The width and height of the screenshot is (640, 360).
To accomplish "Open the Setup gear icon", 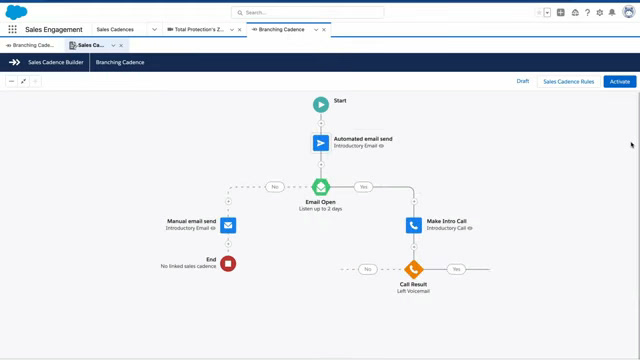I will [600, 13].
